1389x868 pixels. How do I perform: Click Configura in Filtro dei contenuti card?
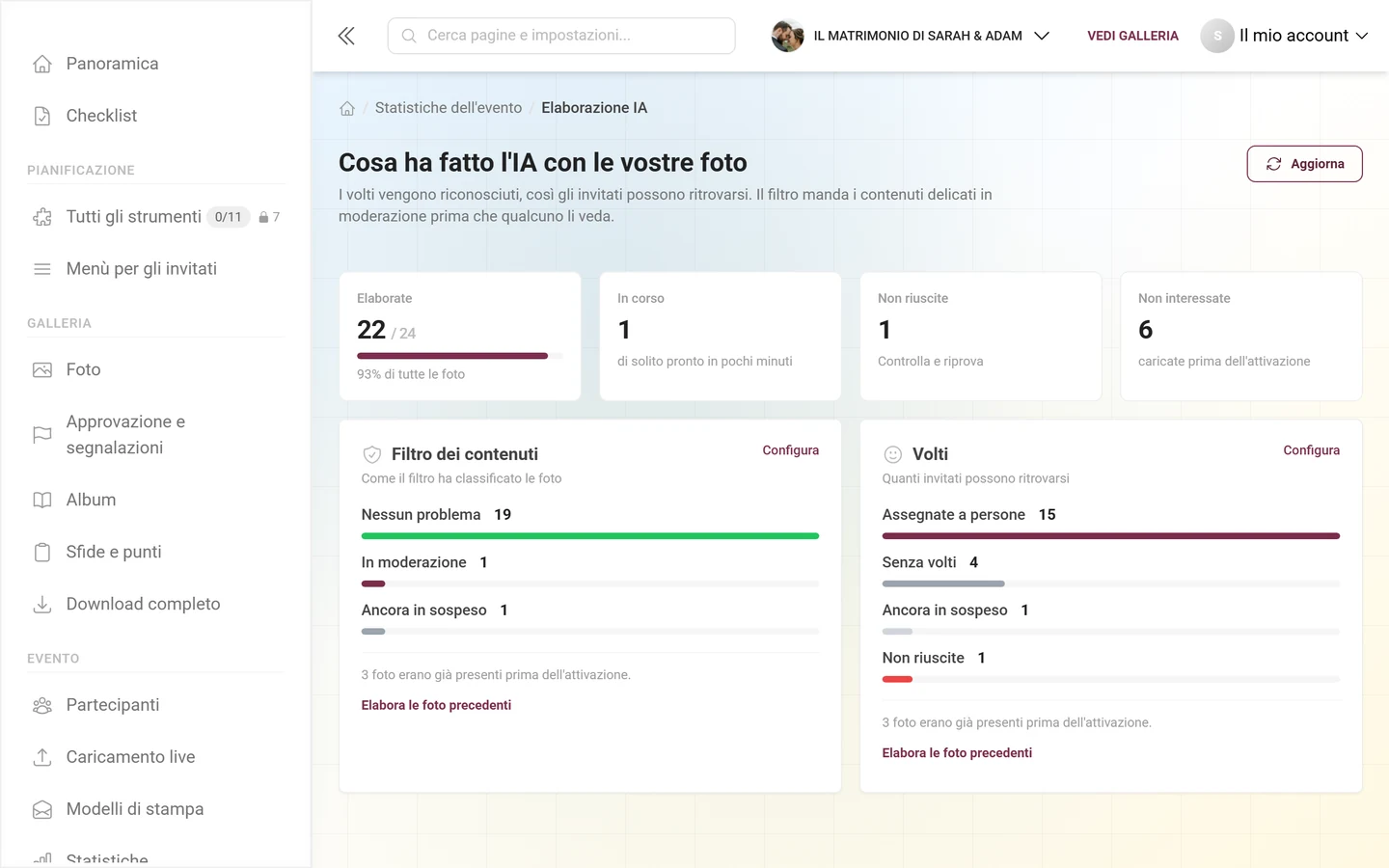[790, 450]
